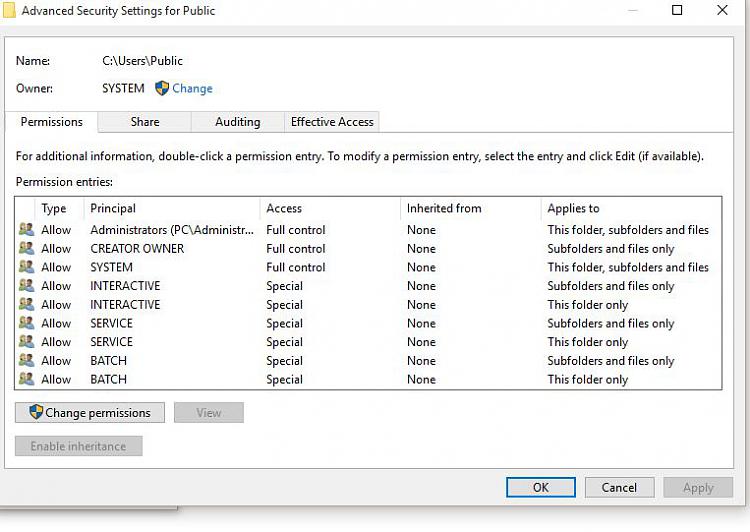Screen dimensions: 750x532
Task: Click the SYSTEM owner name
Action: click(123, 89)
